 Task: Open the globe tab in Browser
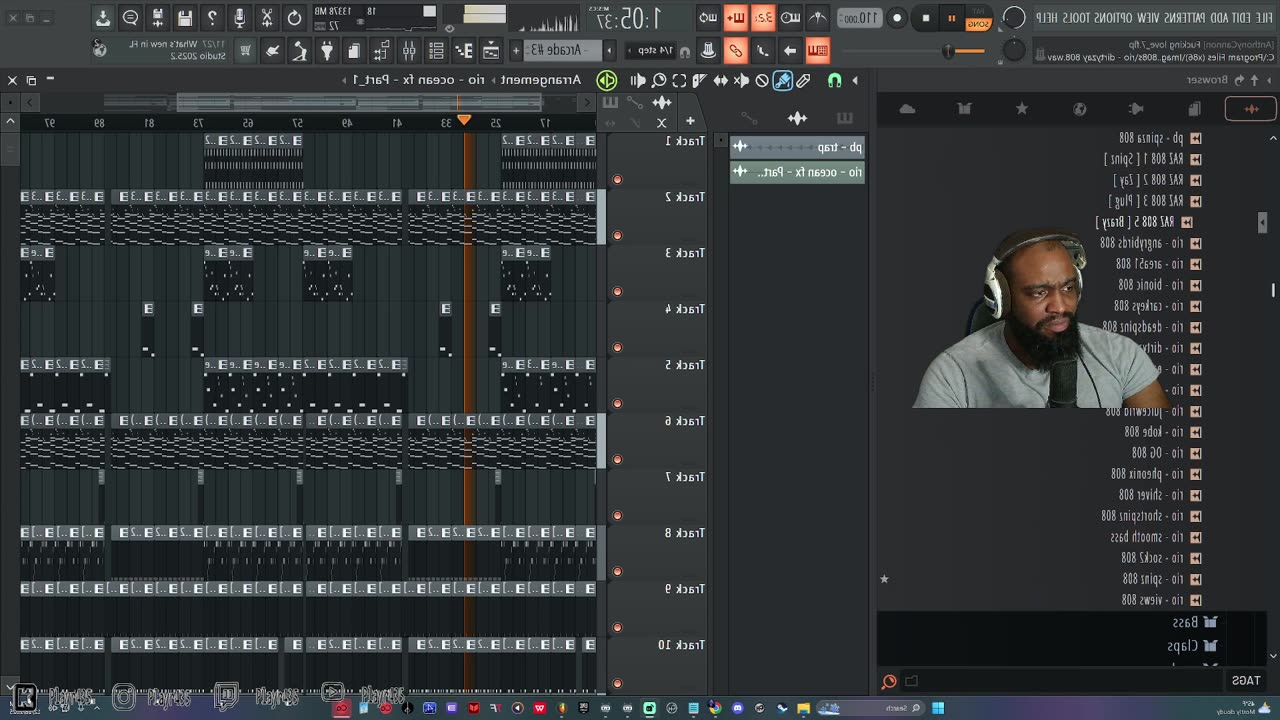pos(1080,109)
